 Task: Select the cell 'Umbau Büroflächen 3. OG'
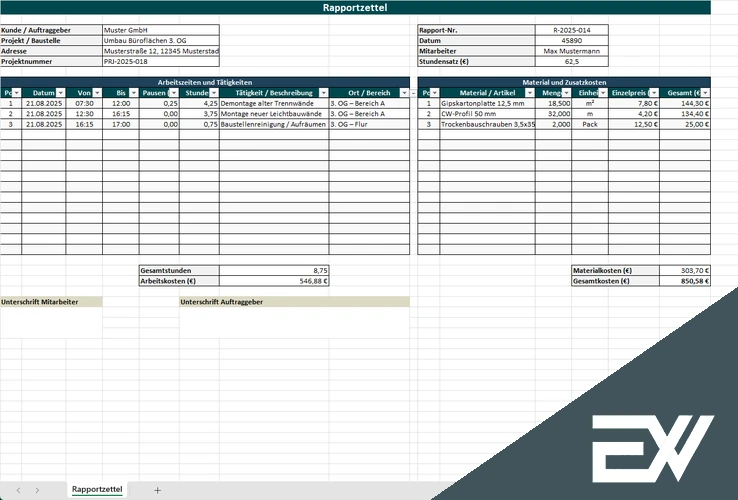[161, 40]
